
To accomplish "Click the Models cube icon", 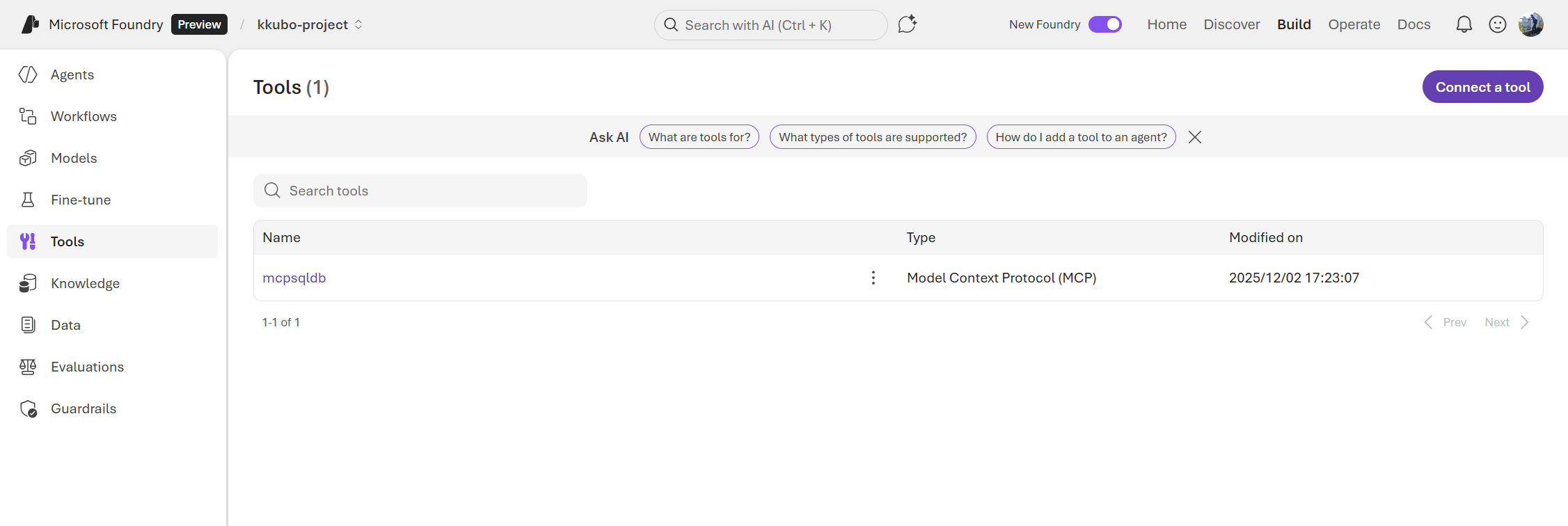I will point(28,158).
